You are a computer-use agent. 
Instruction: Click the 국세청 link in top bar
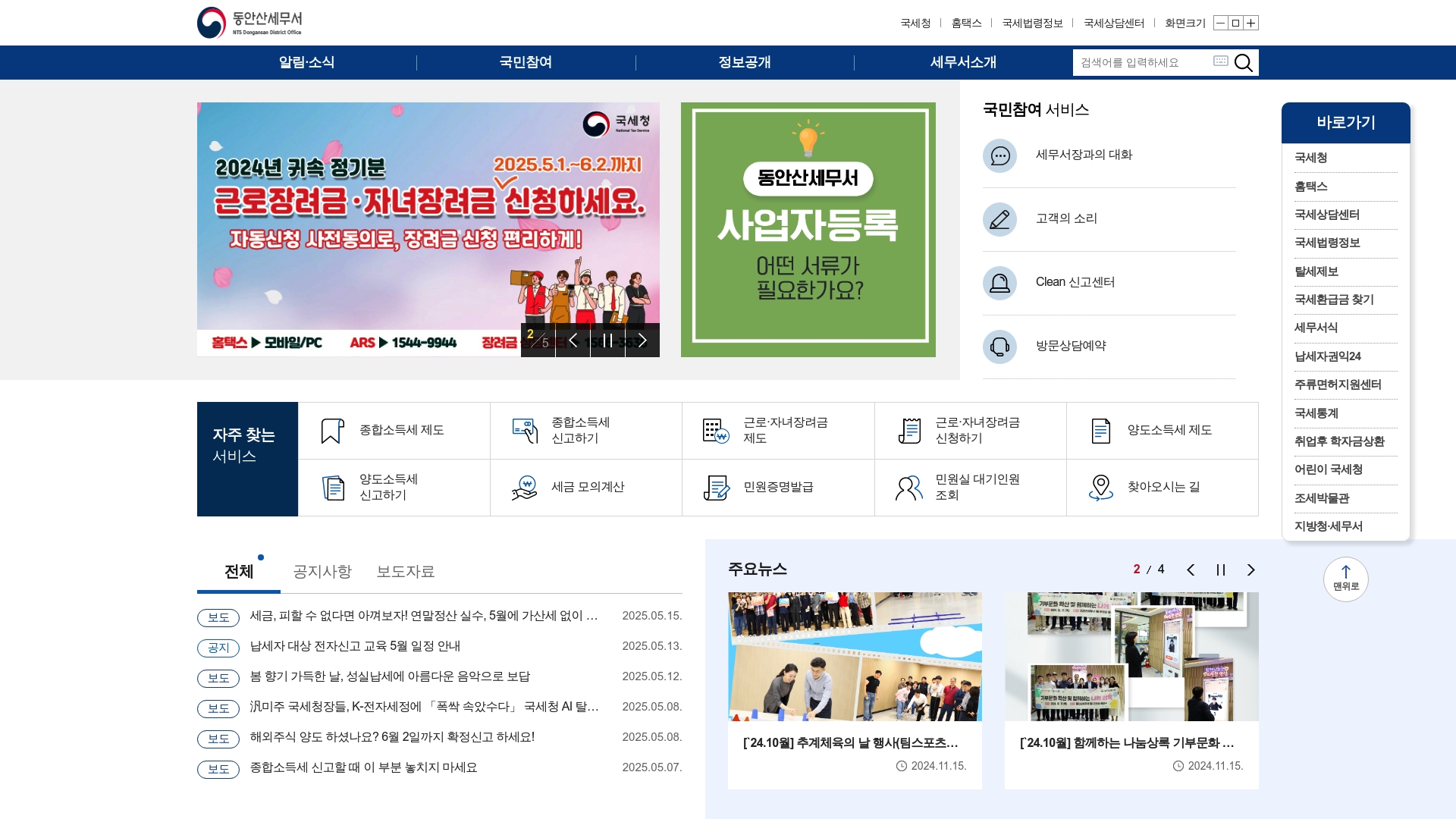coord(915,24)
